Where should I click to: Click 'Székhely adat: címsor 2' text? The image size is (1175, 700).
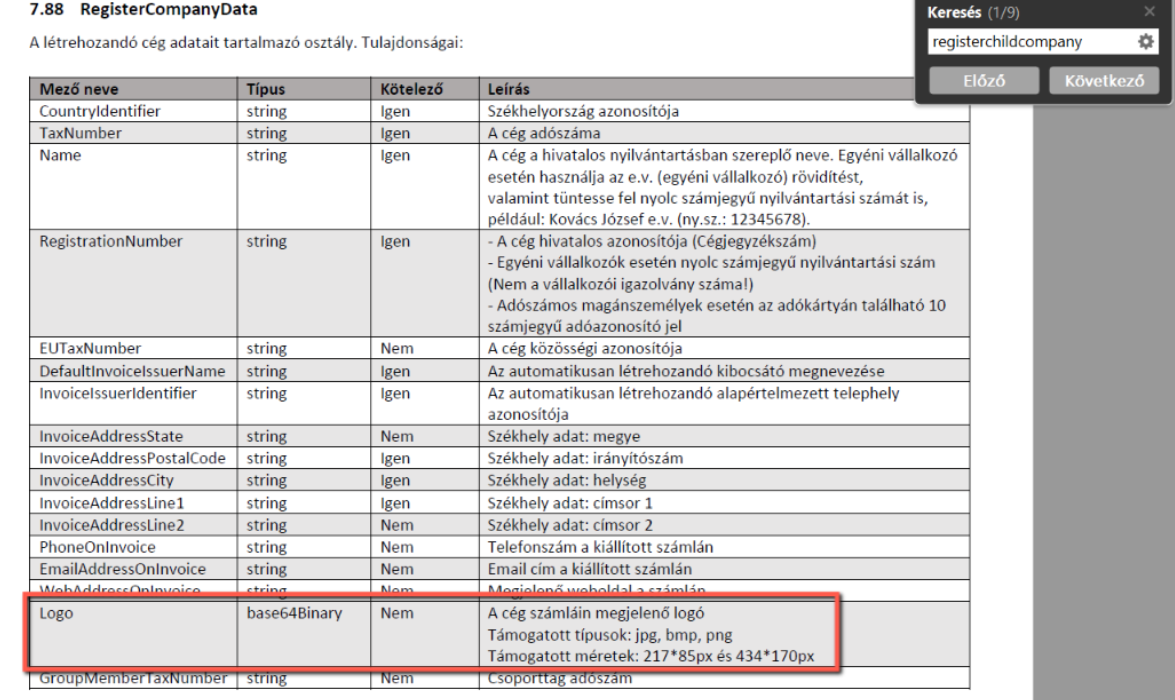(570, 525)
